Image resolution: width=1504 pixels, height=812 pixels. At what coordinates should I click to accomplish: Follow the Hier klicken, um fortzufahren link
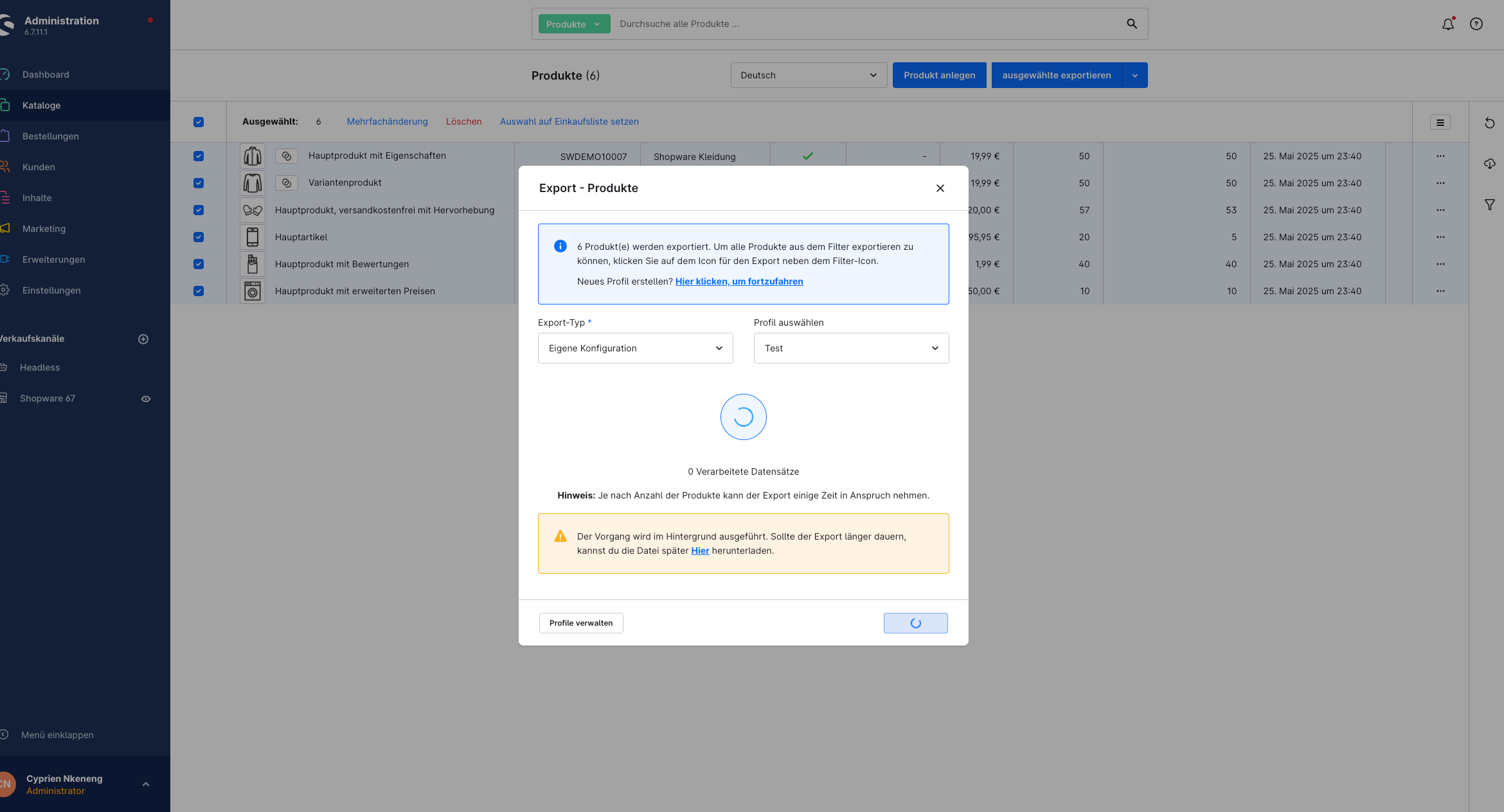[x=739, y=281]
